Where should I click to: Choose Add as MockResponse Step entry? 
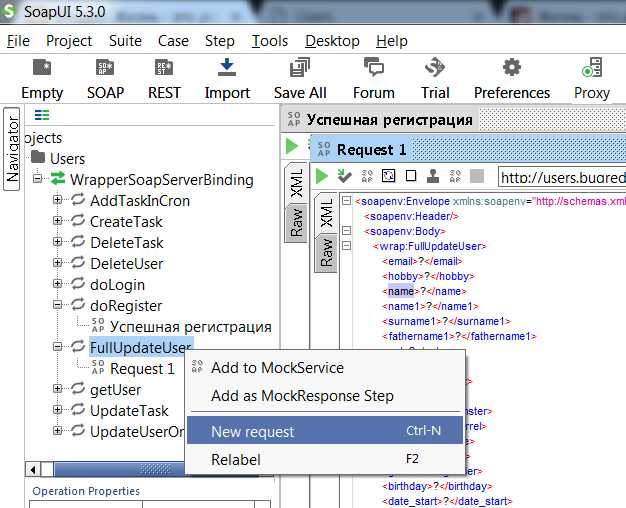[x=325, y=395]
